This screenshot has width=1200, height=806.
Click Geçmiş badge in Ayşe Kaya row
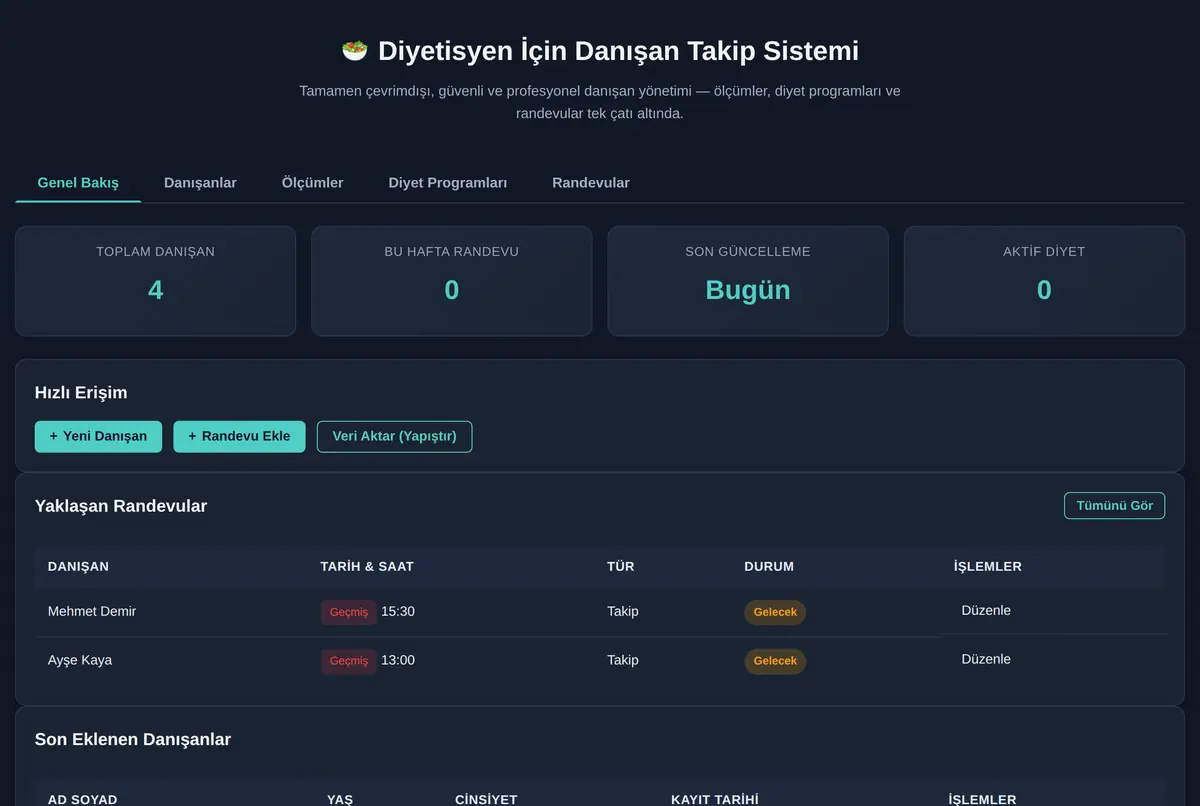click(349, 661)
